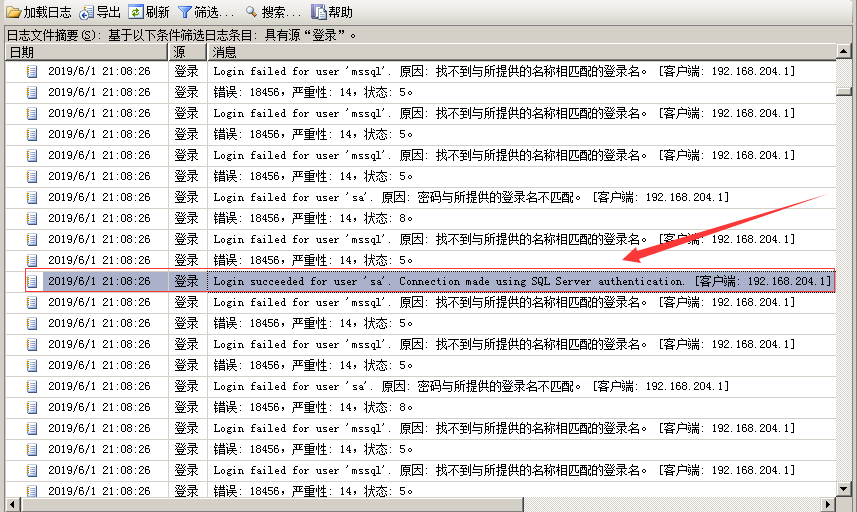The width and height of the screenshot is (857, 512).
Task: Click the 搜索 magnifier icon
Action: point(251,13)
